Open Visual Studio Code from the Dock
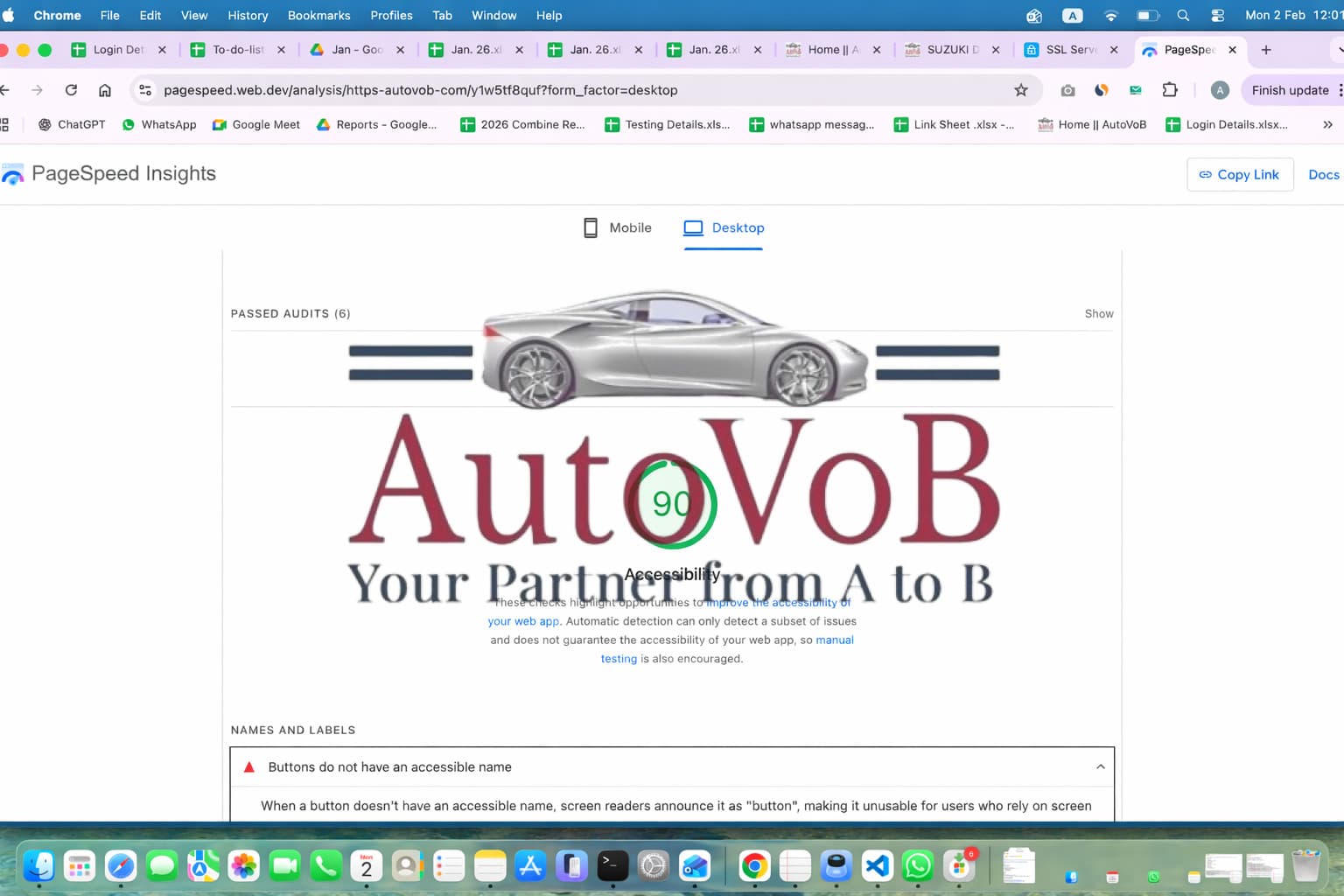The height and width of the screenshot is (896, 1344). 877,866
